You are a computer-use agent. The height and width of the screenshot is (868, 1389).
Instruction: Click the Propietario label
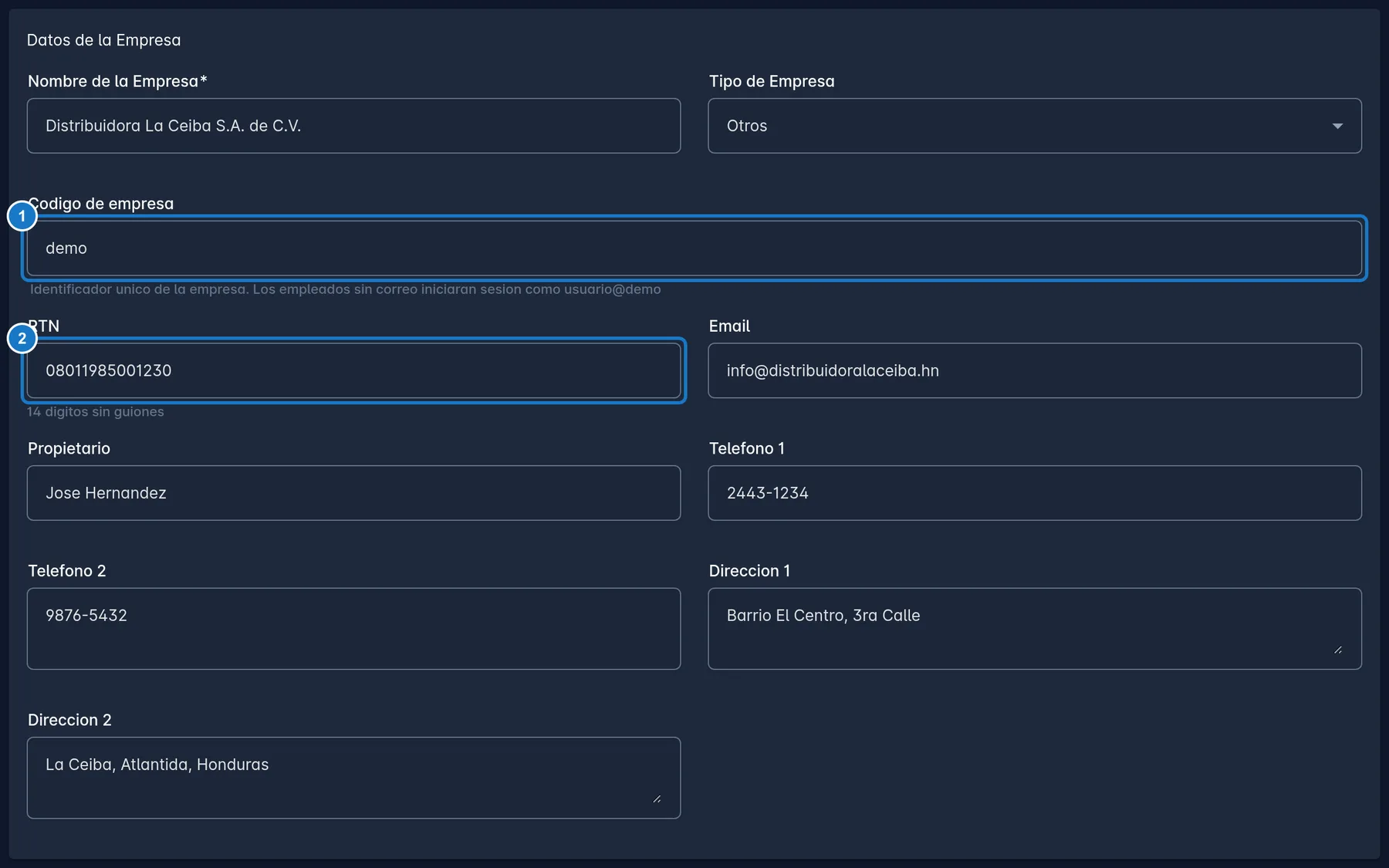pyautogui.click(x=69, y=448)
